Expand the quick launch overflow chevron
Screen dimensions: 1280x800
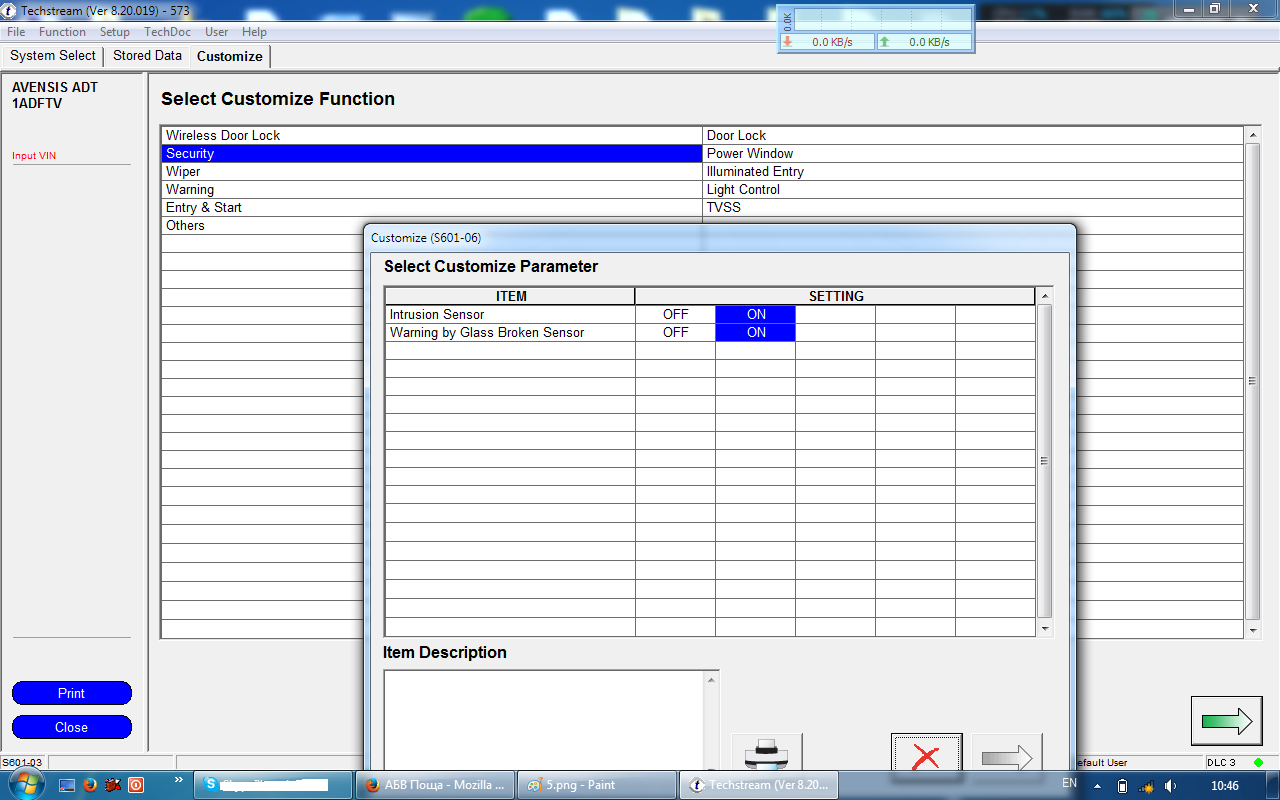[179, 780]
